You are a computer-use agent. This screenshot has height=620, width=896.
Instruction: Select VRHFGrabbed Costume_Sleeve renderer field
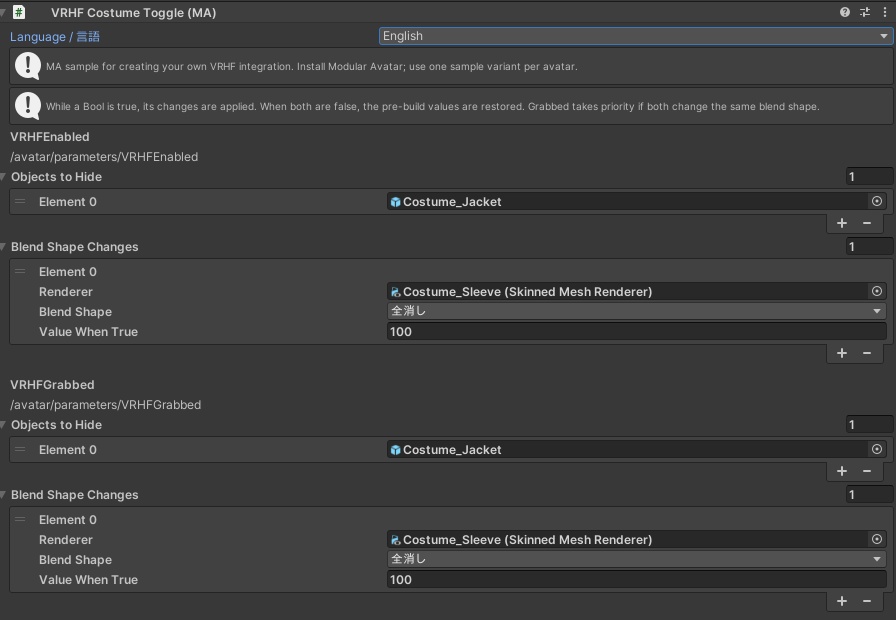pos(627,539)
